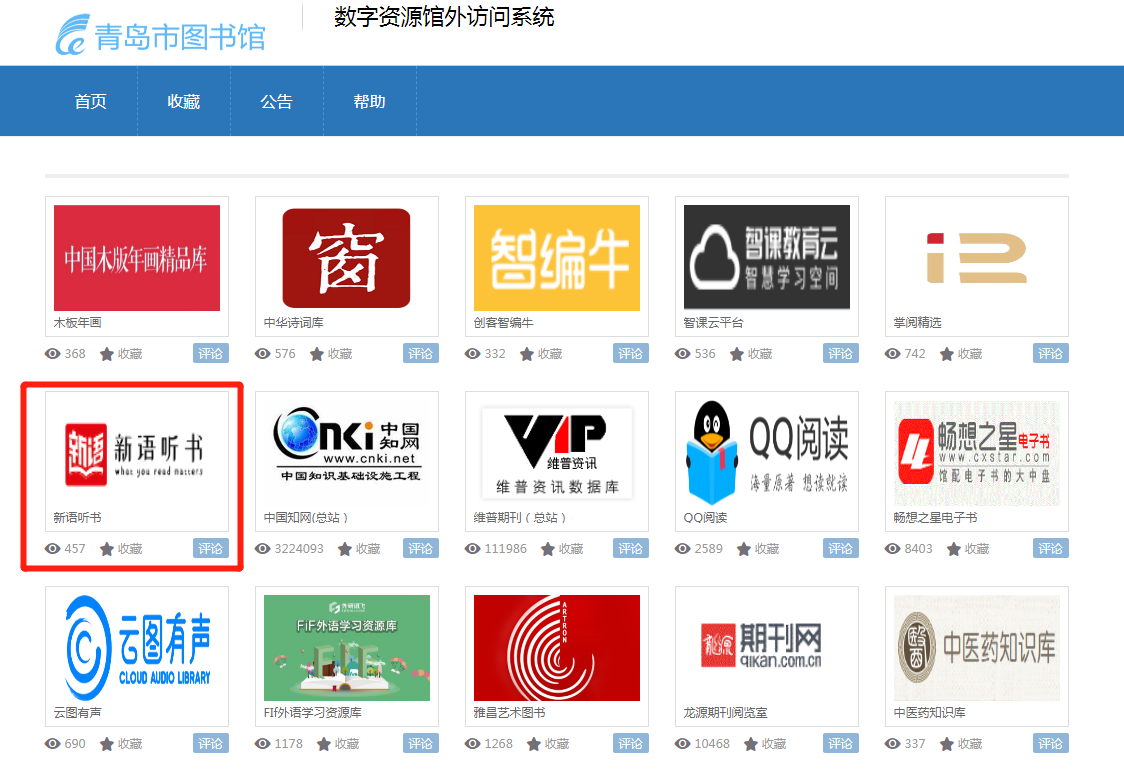Click the 评论 button under 木板年画

[x=211, y=353]
